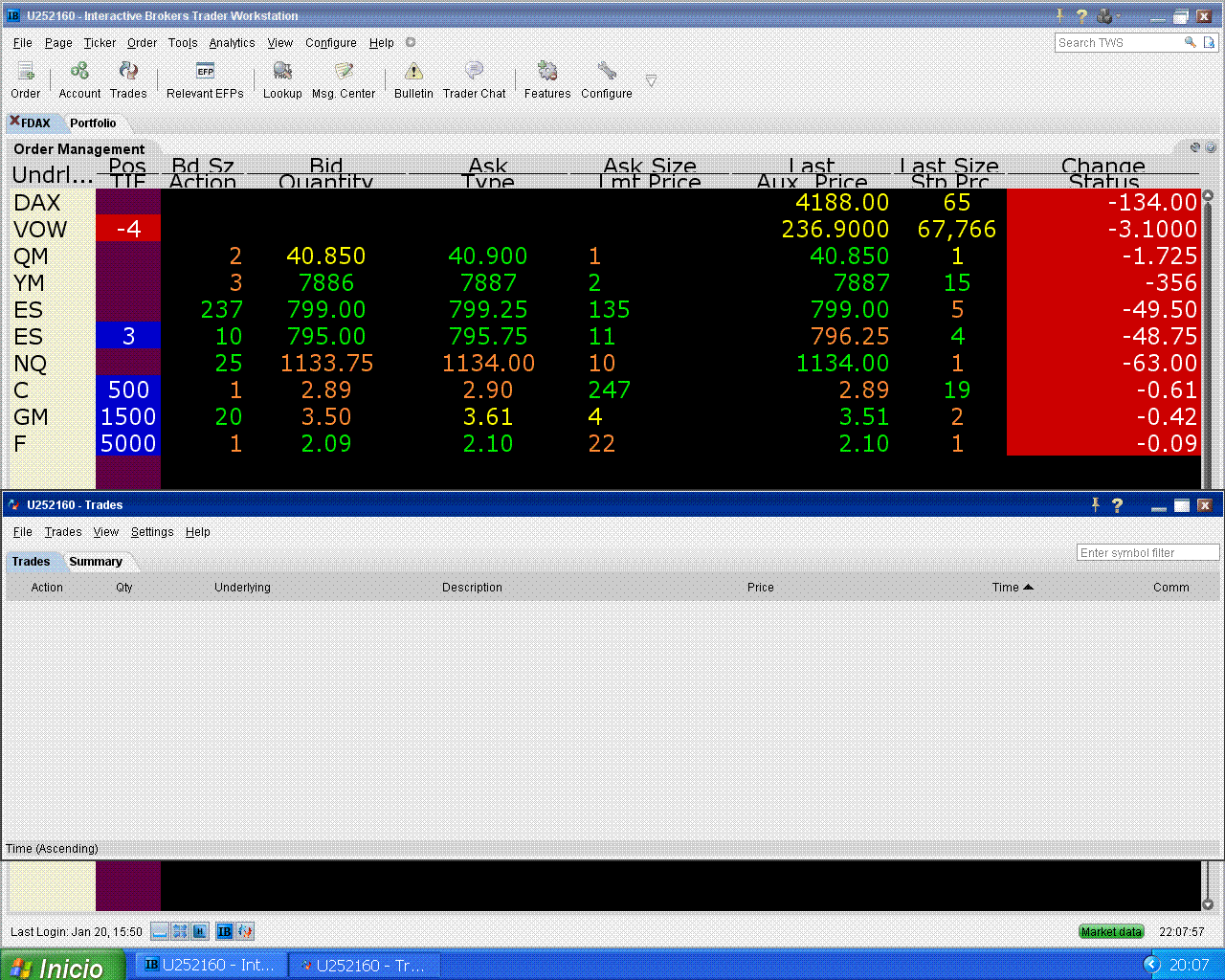The height and width of the screenshot is (980, 1225).
Task: Open the Configure menu
Action: pyautogui.click(x=331, y=43)
